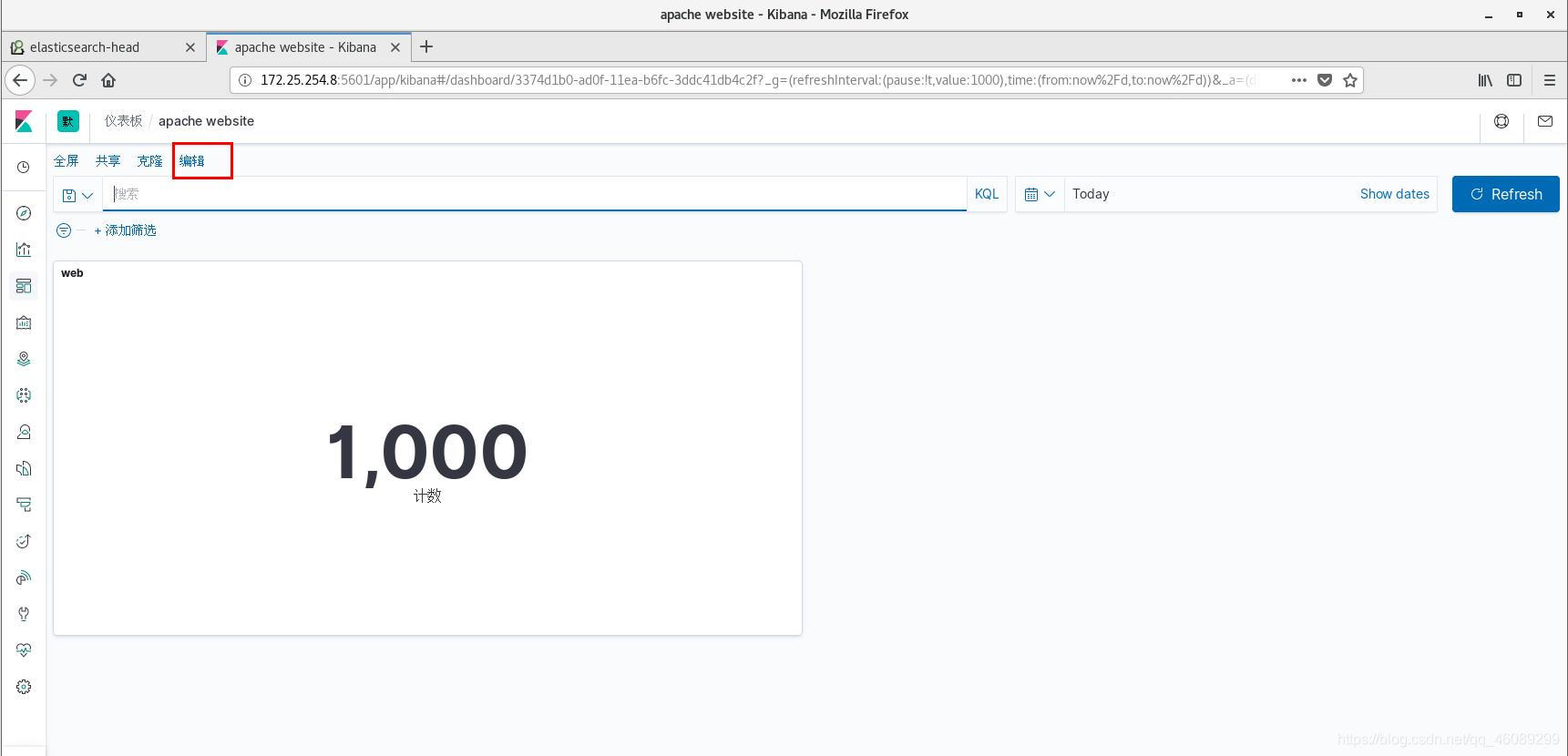1568x756 pixels.
Task: Open Dashboard icon in sidebar
Action: [24, 286]
